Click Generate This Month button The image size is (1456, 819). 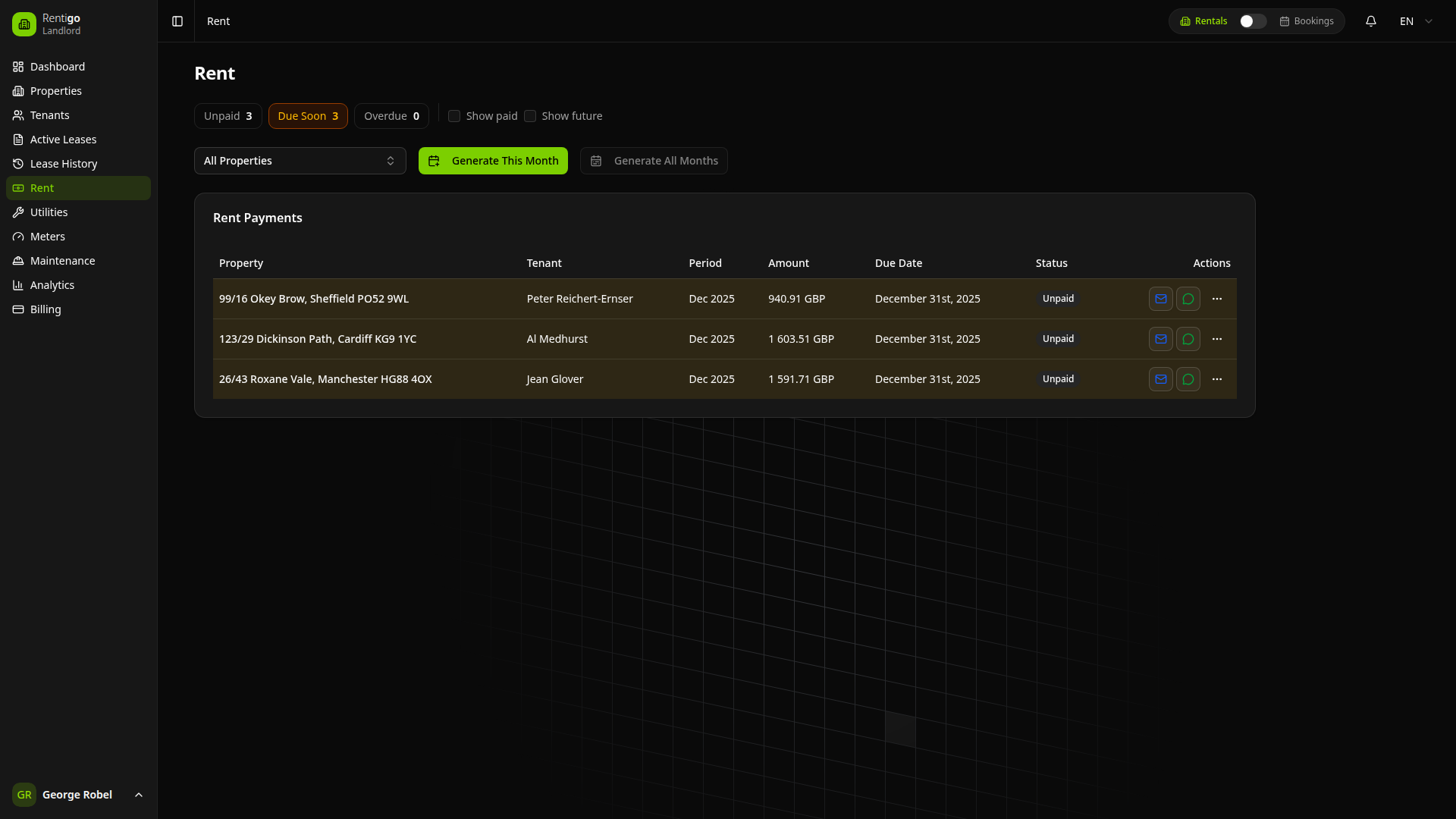(x=493, y=161)
